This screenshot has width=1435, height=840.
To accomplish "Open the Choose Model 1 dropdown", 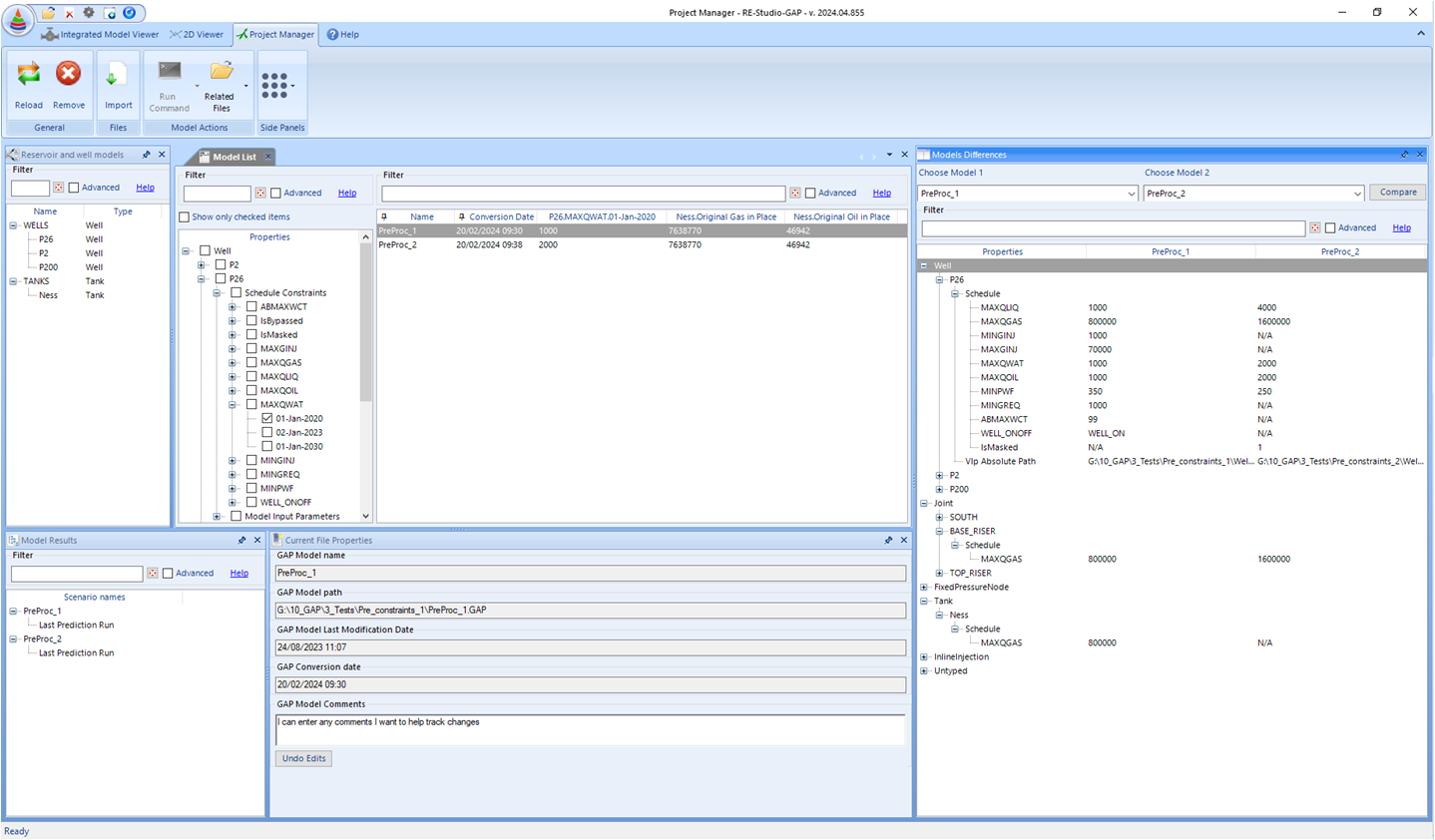I will [x=1131, y=194].
